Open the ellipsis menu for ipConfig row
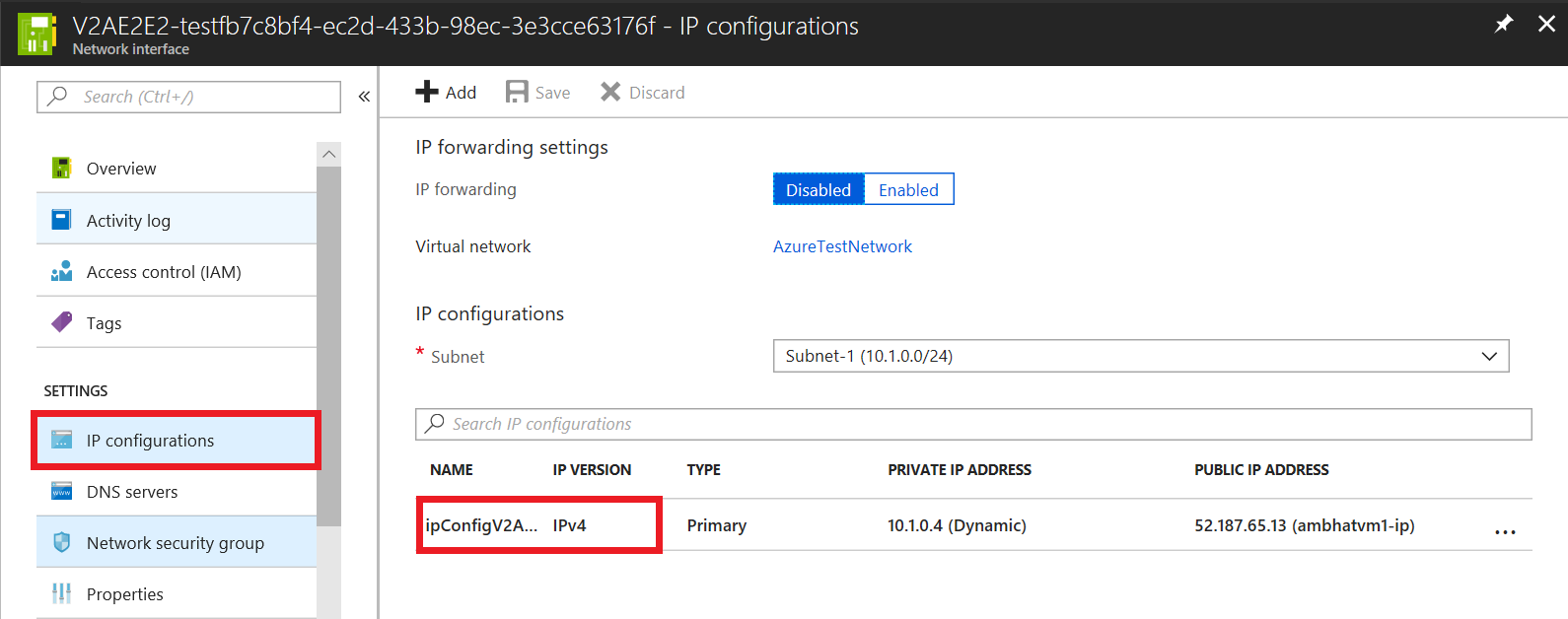The height and width of the screenshot is (619, 1568). coord(1505,530)
